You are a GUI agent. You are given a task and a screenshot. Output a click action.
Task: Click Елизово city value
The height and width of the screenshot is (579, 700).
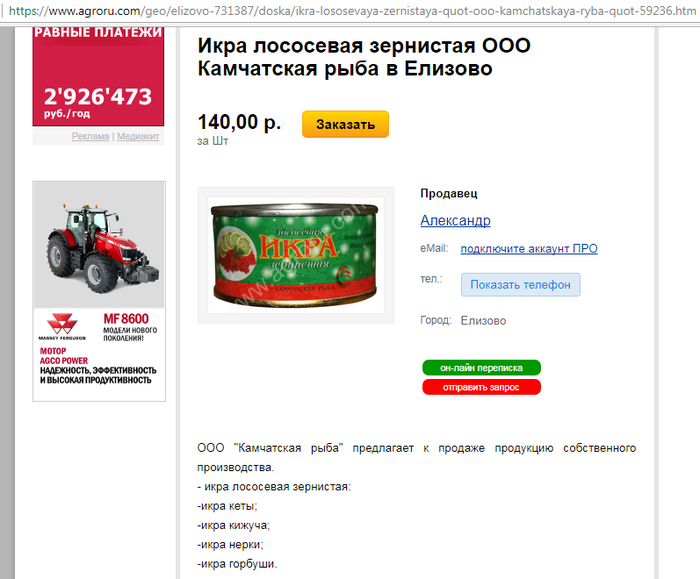pos(483,321)
